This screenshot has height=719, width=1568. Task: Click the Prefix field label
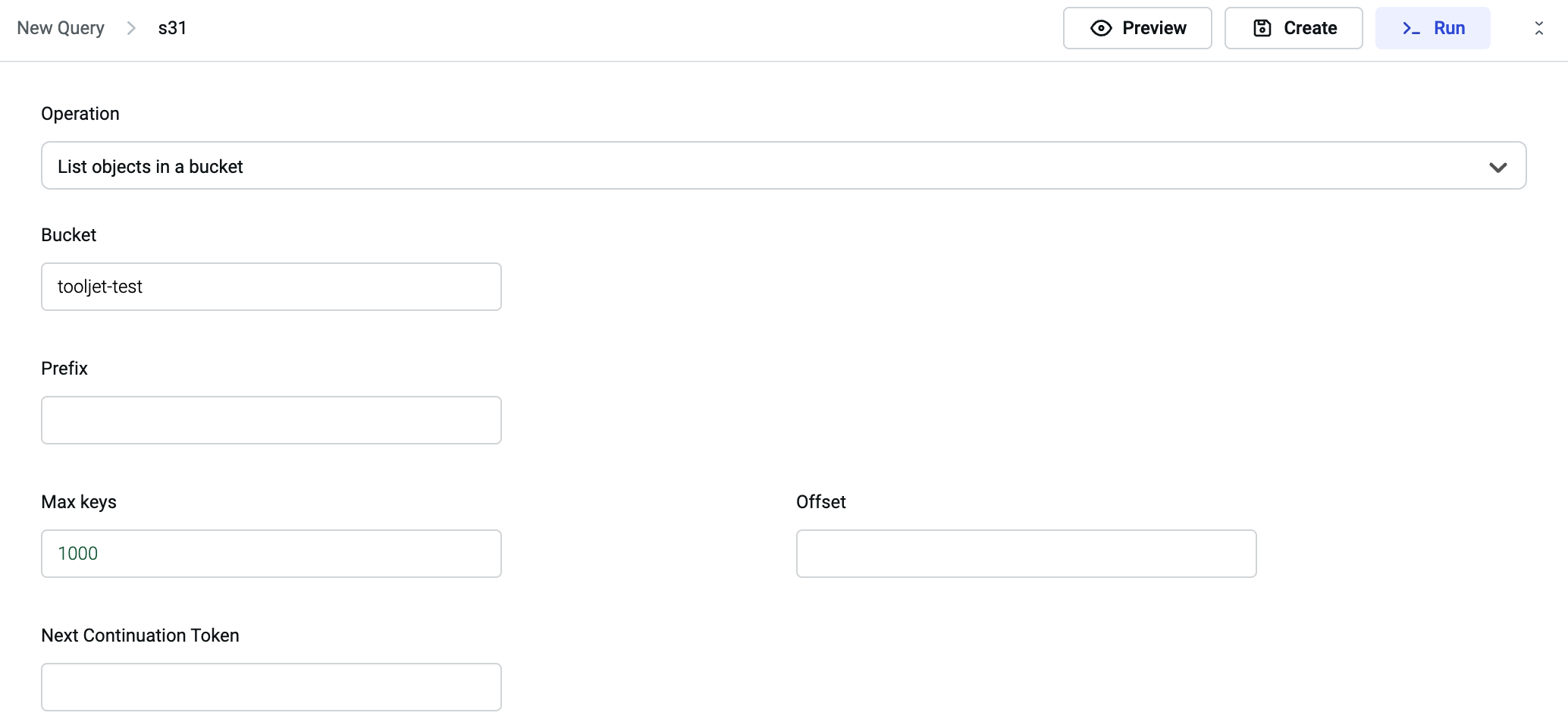click(x=64, y=369)
